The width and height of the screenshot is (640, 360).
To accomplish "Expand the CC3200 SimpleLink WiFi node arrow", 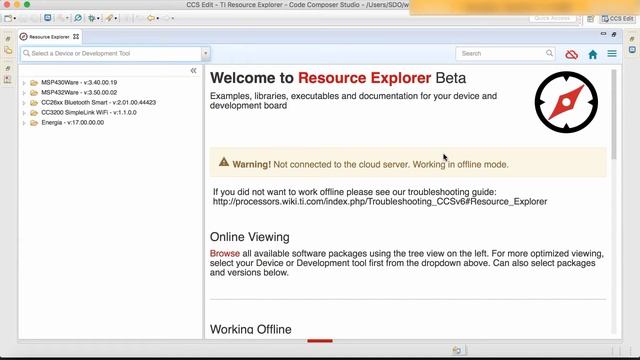I will [x=24, y=113].
